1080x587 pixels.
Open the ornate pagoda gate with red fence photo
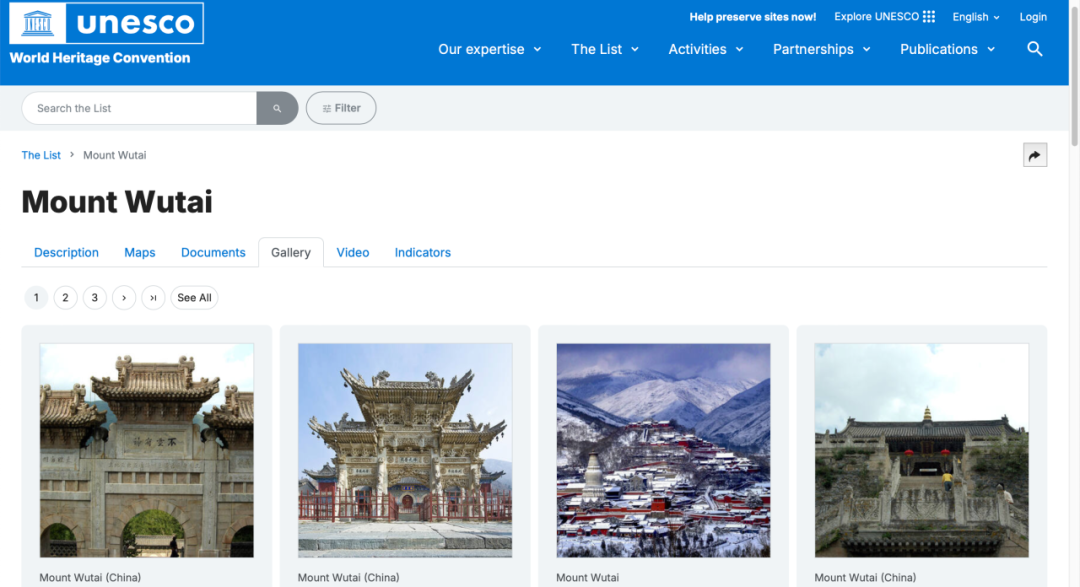click(x=405, y=451)
